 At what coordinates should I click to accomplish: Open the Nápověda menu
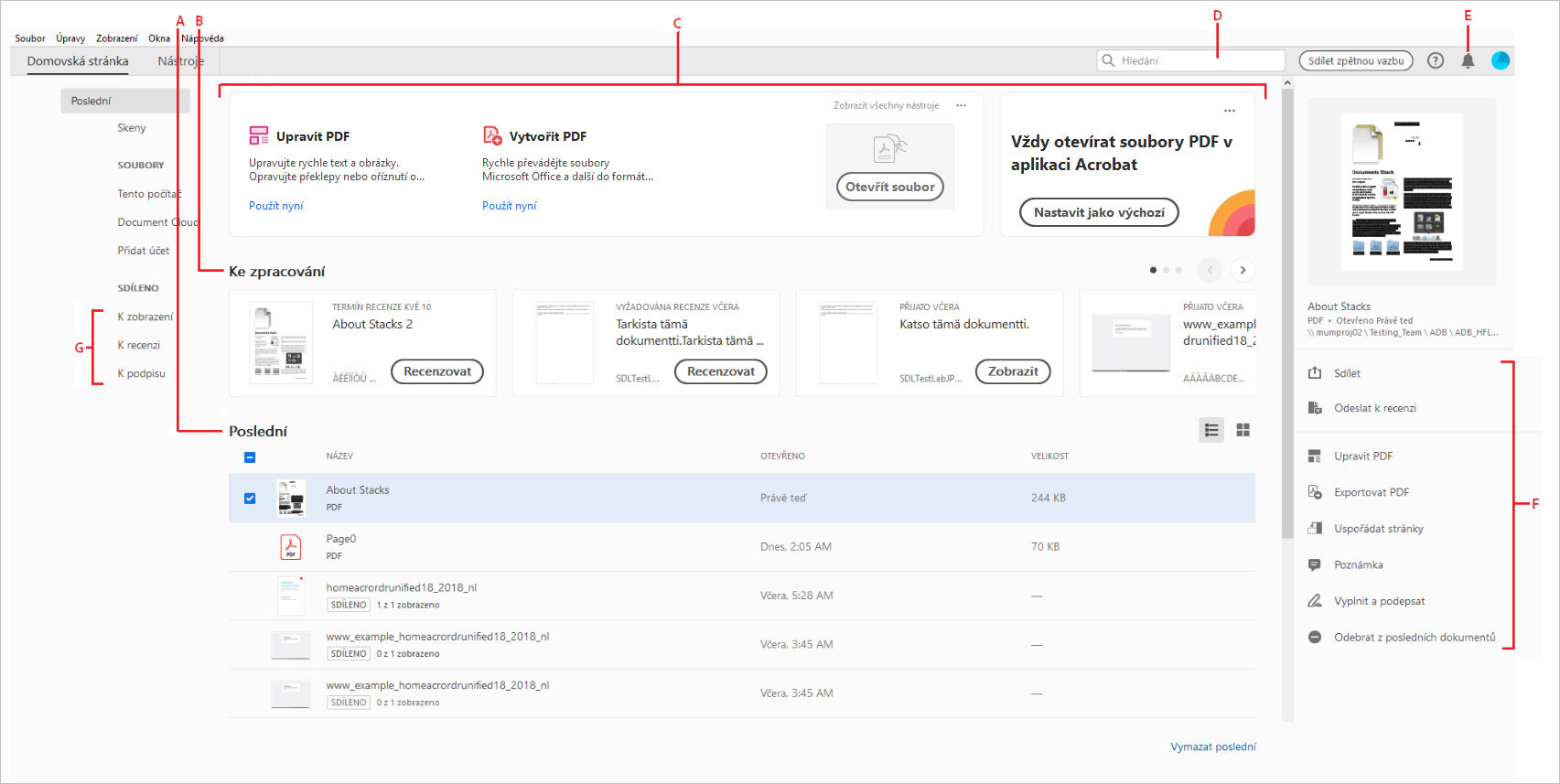202,38
